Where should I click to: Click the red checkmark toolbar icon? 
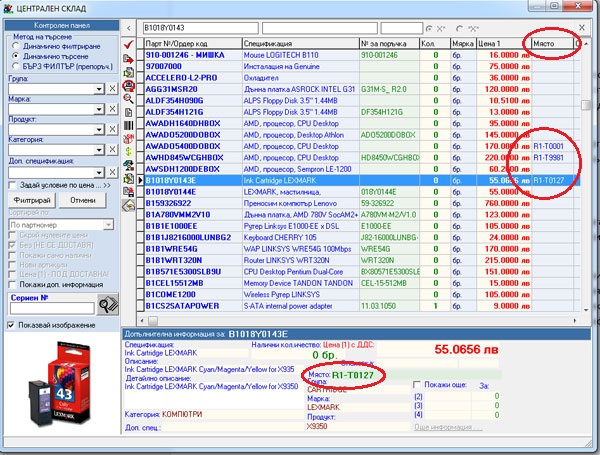[x=127, y=46]
